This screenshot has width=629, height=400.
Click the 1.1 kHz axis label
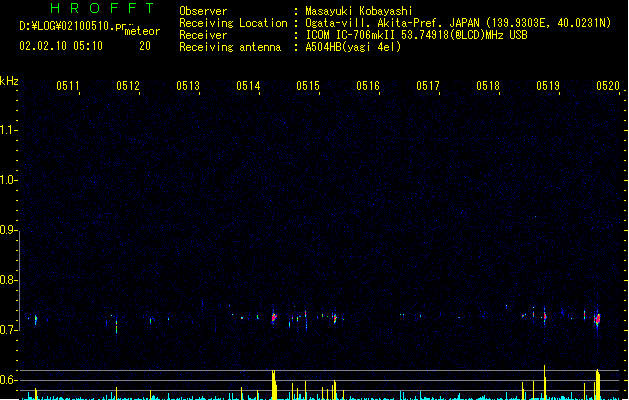click(8, 130)
